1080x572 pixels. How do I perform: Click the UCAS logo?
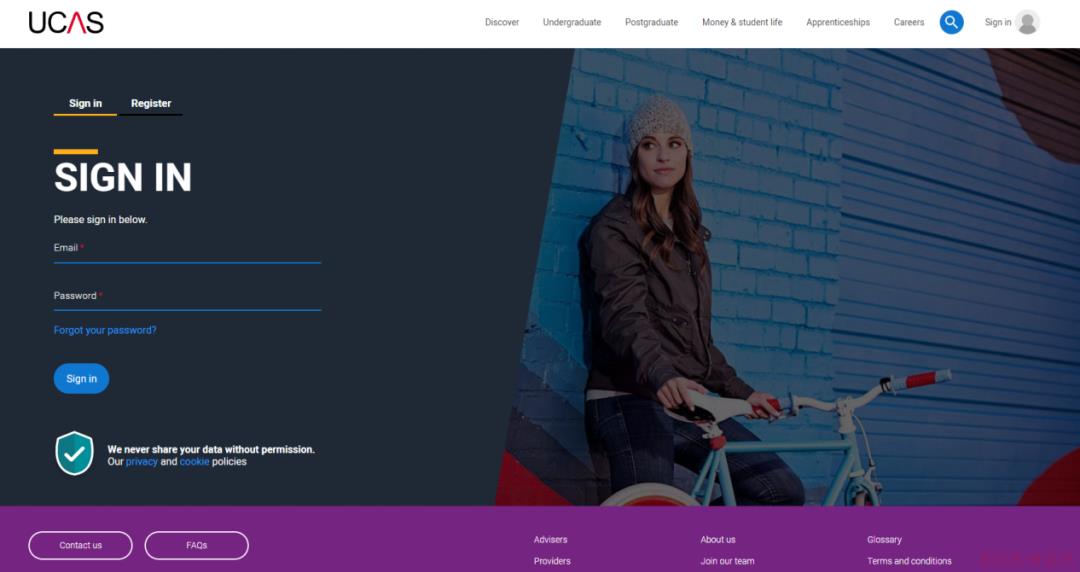point(66,23)
